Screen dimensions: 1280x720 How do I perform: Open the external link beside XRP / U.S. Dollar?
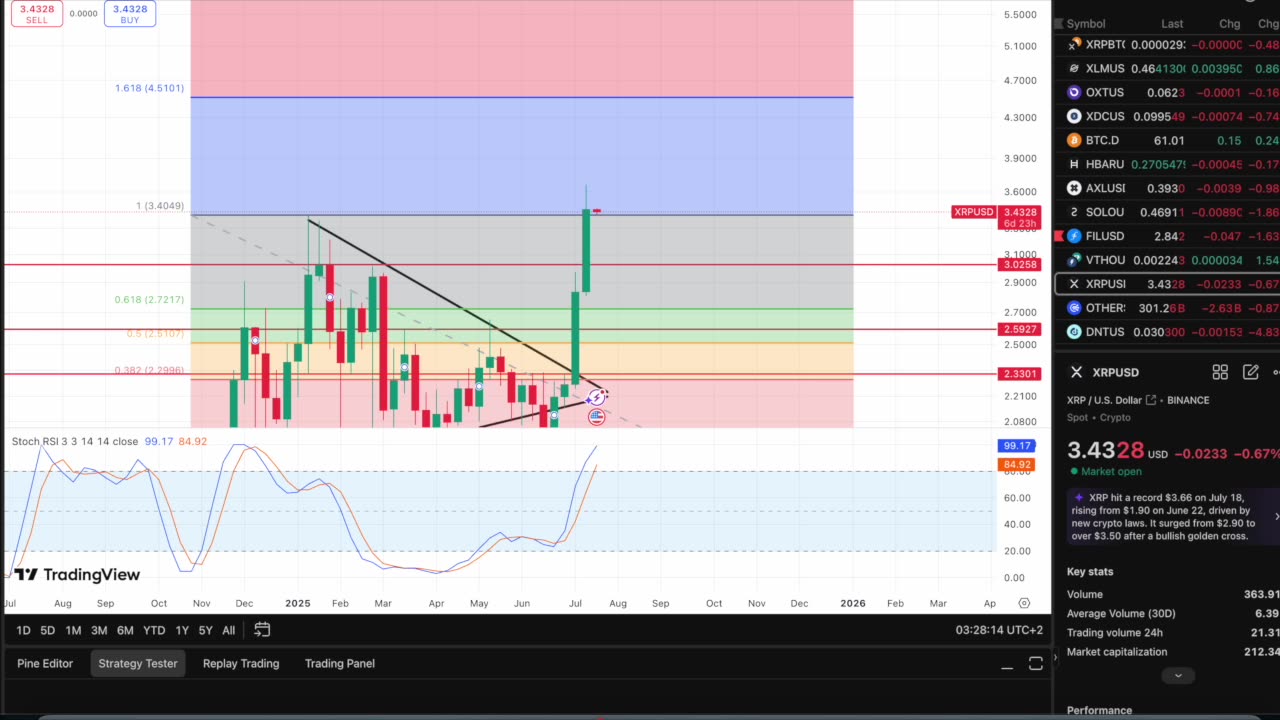pos(1151,400)
